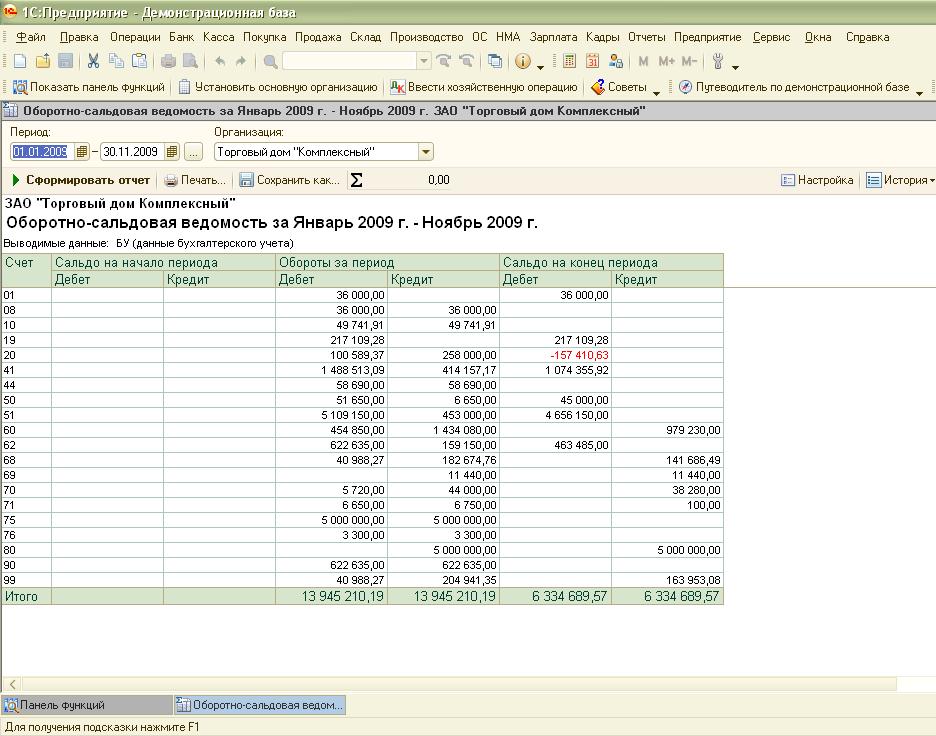936x736 pixels.
Task: Open the Calendar icon
Action: pos(592,61)
